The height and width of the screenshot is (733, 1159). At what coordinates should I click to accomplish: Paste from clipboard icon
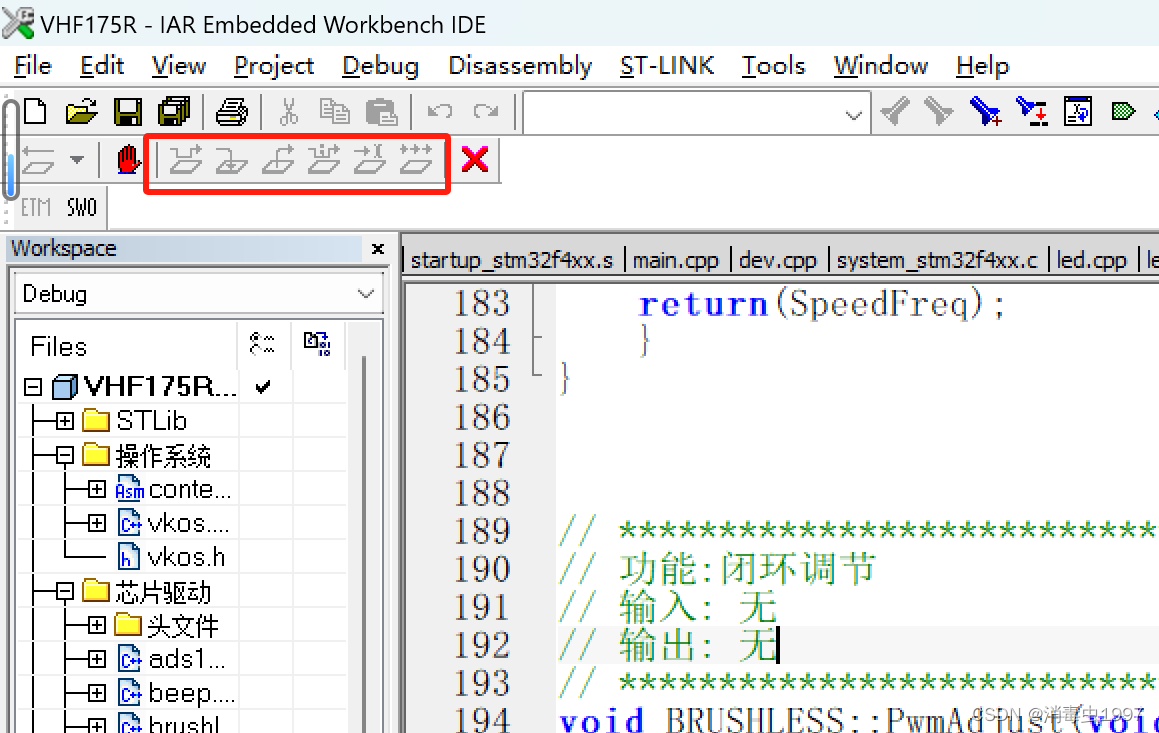pos(381,112)
